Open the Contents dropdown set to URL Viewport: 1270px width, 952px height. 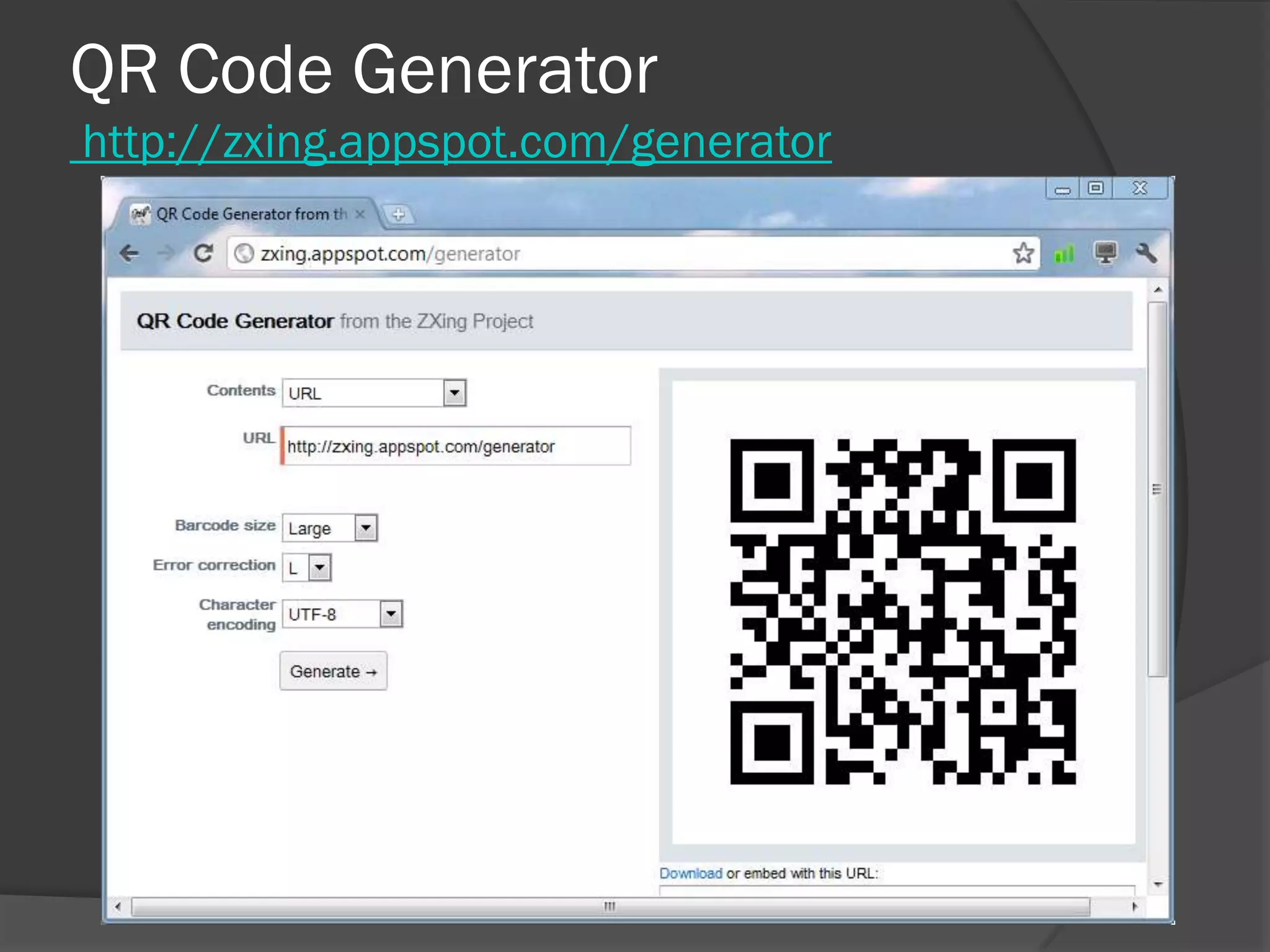coord(374,393)
